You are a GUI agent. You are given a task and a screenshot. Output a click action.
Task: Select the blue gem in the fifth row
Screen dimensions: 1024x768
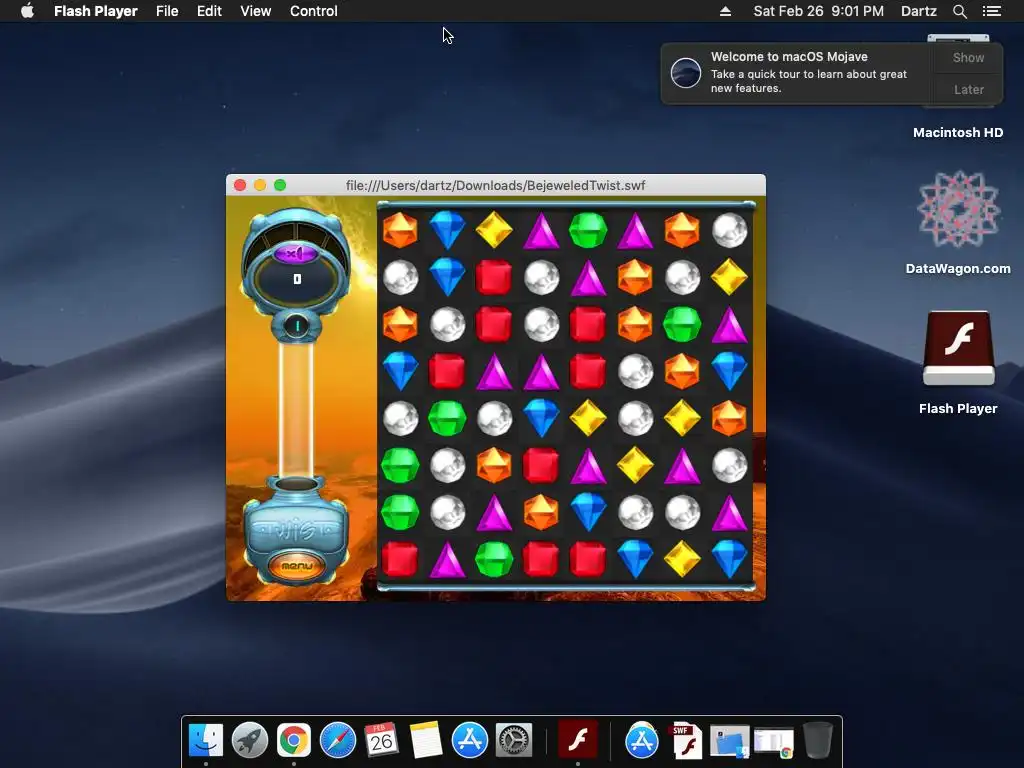(x=541, y=418)
